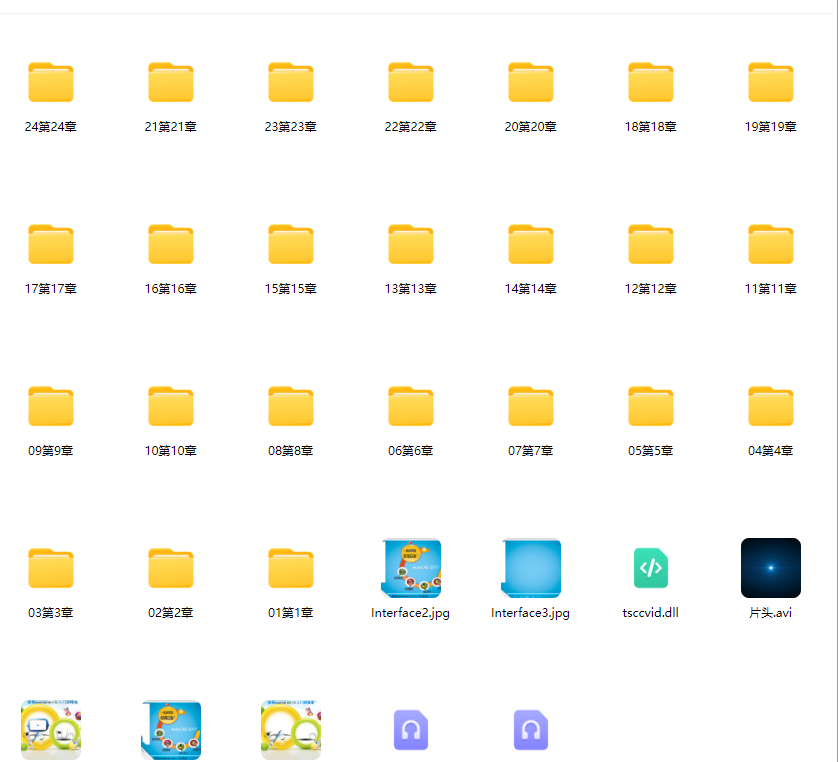
Task: Open the 03第3章 folder
Action: tap(51, 569)
